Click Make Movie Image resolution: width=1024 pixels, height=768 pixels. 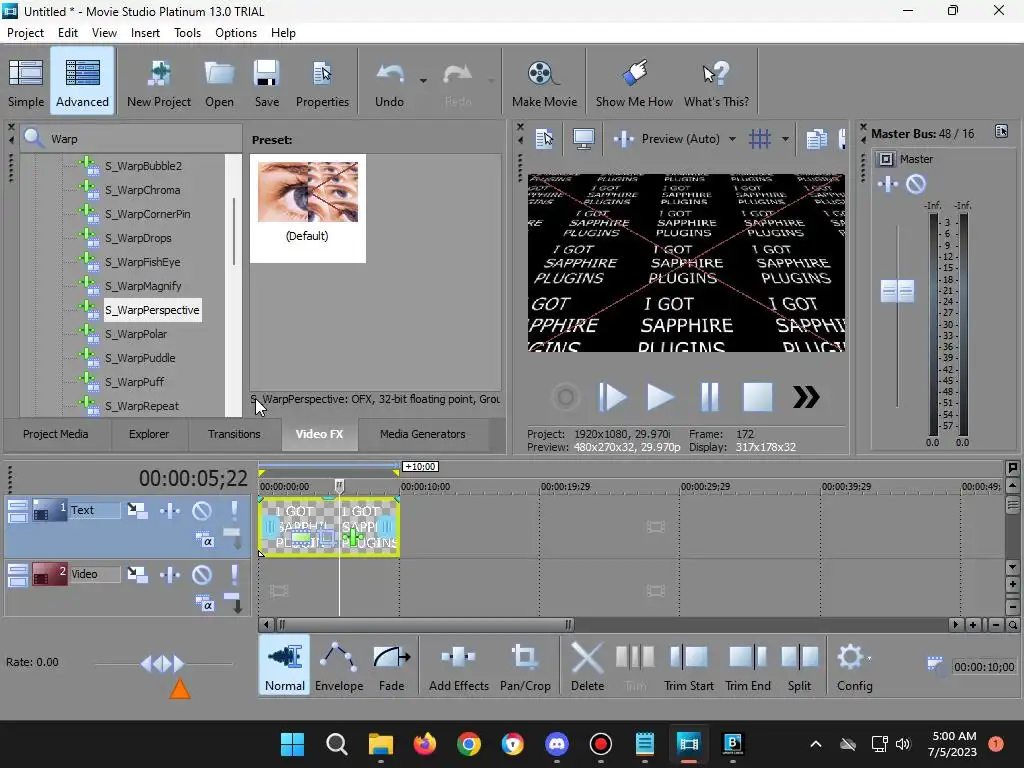[544, 82]
